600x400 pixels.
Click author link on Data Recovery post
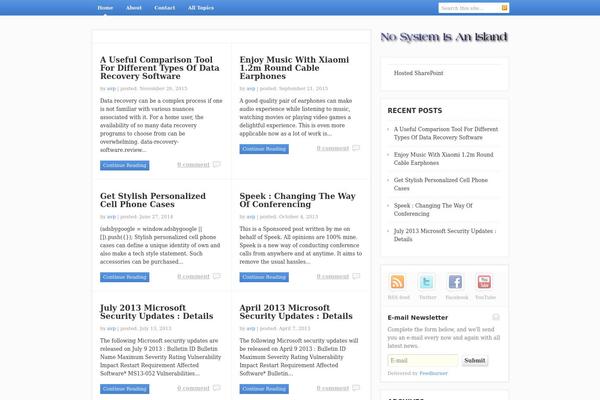pos(111,89)
